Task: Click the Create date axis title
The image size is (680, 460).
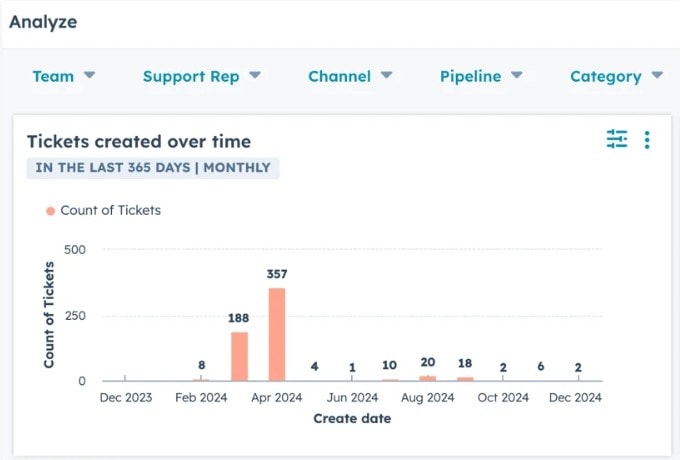Action: click(x=352, y=419)
